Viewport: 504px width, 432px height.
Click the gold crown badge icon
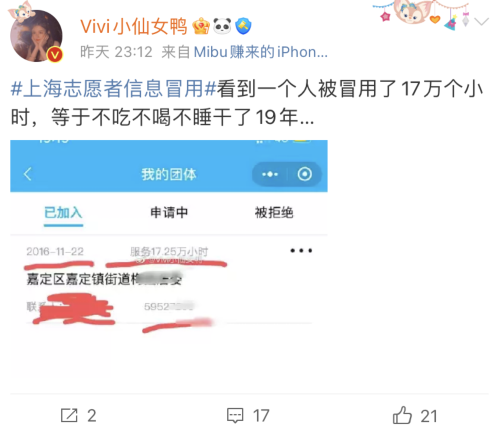201,26
